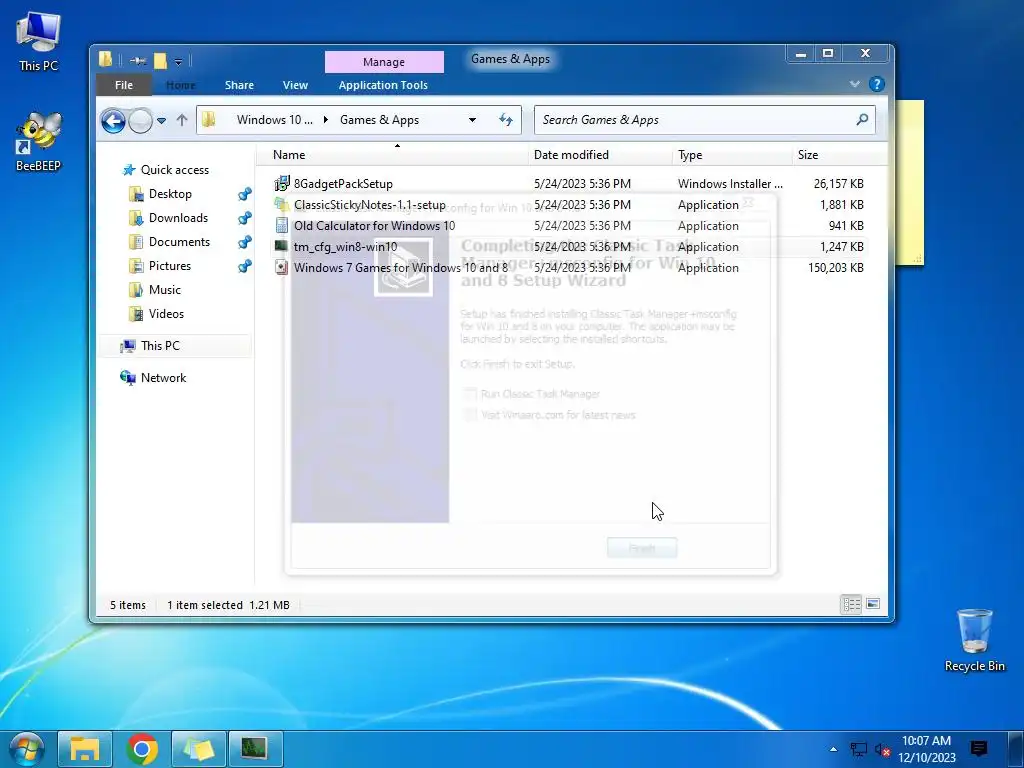1024x768 pixels.
Task: Click the 8GadgetPackSetup file name
Action: point(343,184)
